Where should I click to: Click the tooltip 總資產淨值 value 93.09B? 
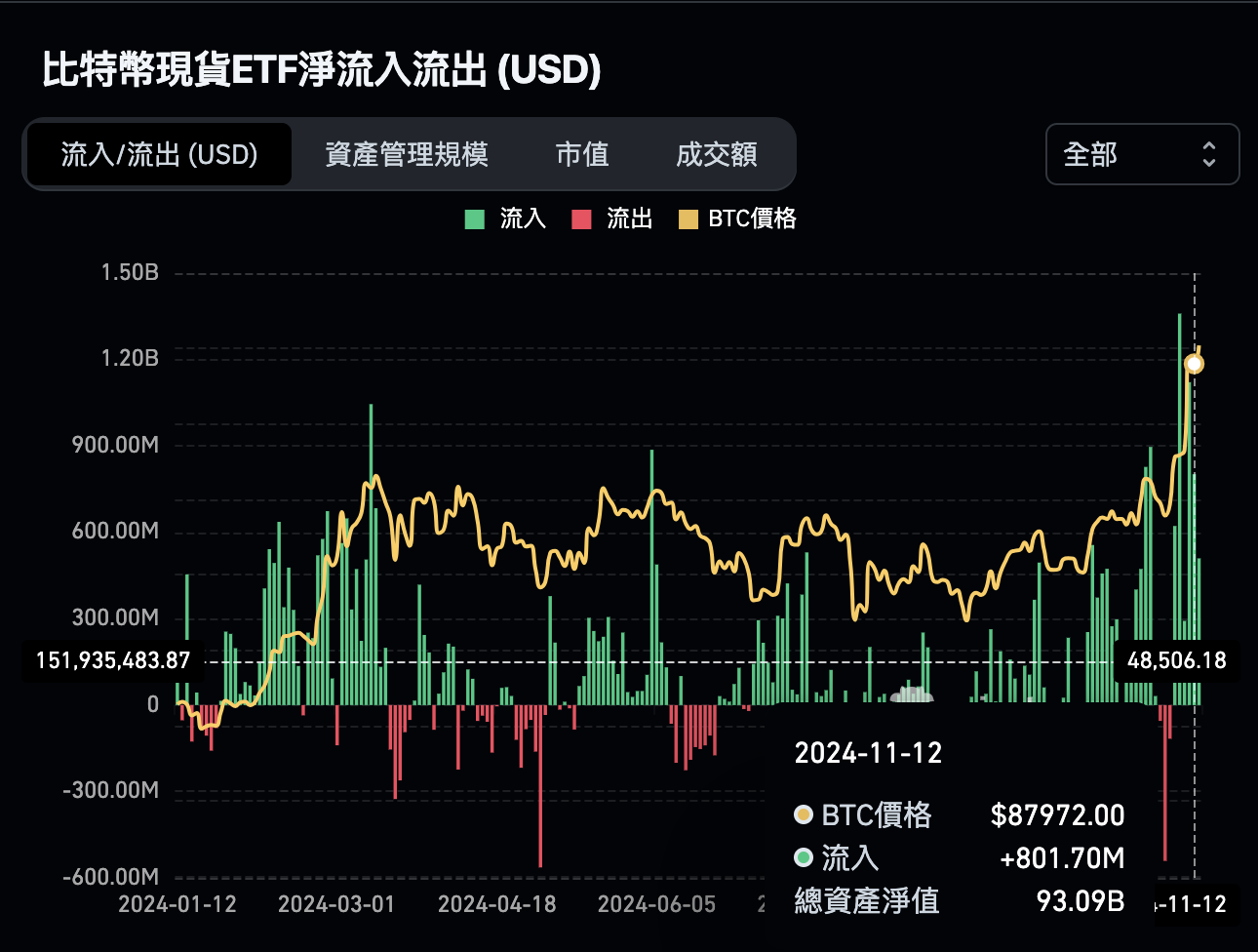(1081, 900)
